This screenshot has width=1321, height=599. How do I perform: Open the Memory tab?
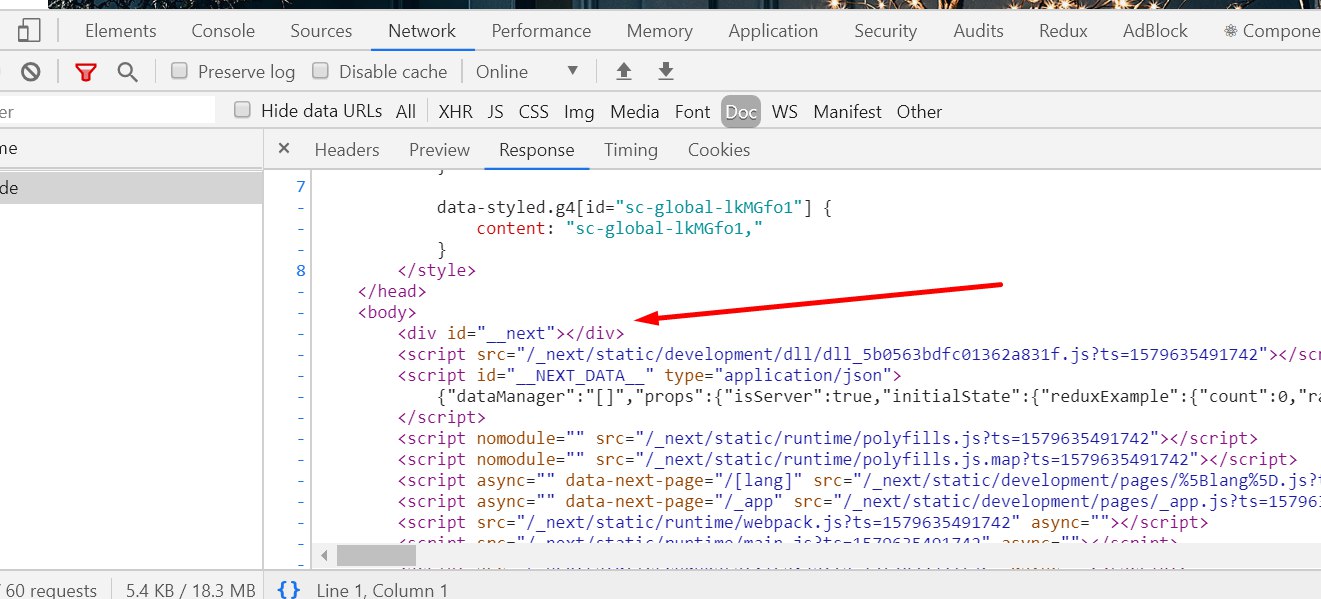(659, 31)
